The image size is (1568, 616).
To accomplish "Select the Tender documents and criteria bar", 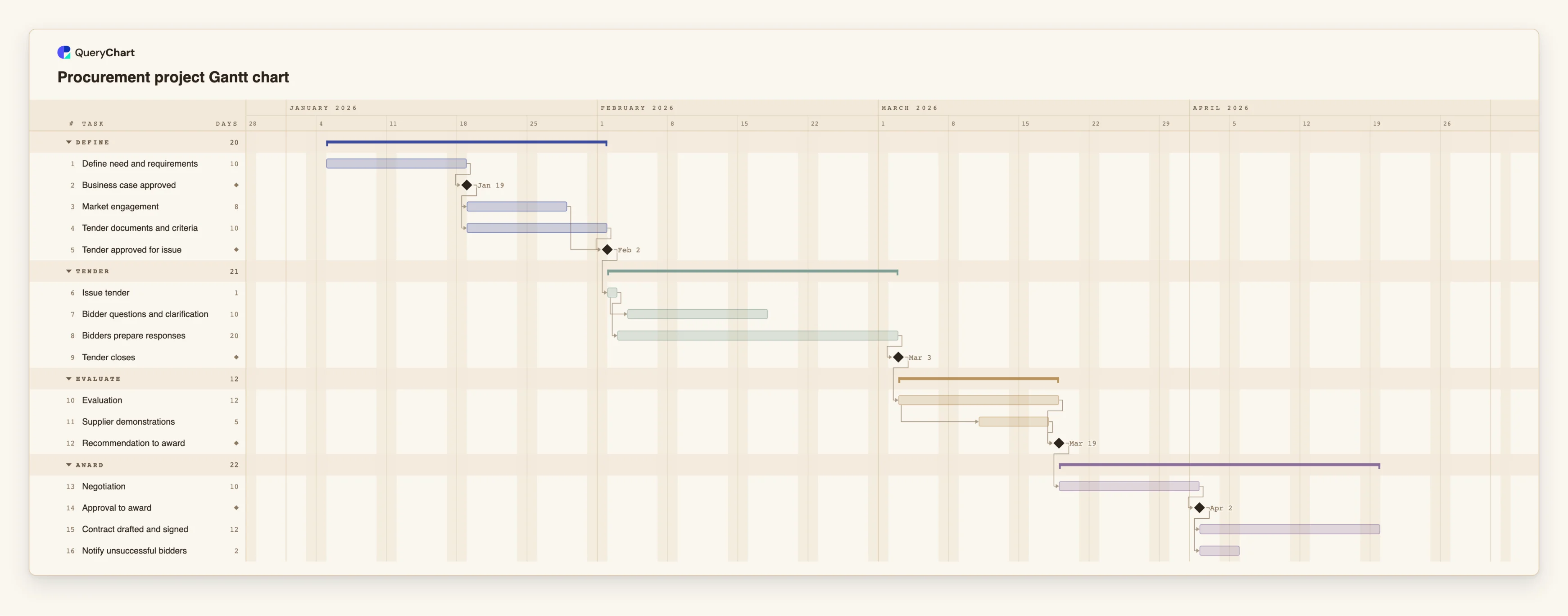I will click(x=537, y=228).
